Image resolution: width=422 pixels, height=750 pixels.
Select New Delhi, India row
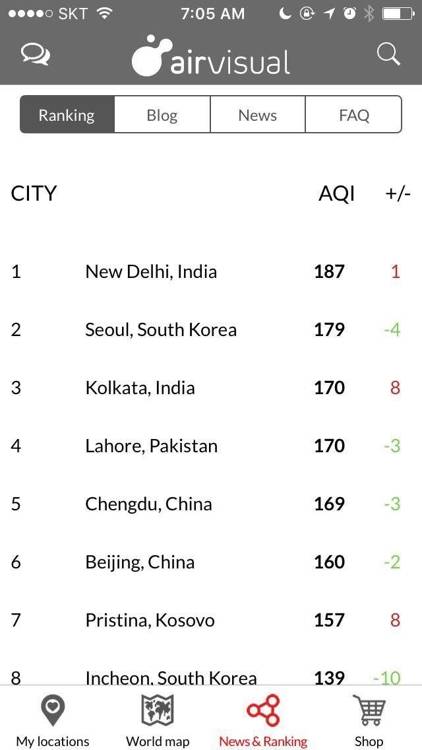(x=211, y=272)
